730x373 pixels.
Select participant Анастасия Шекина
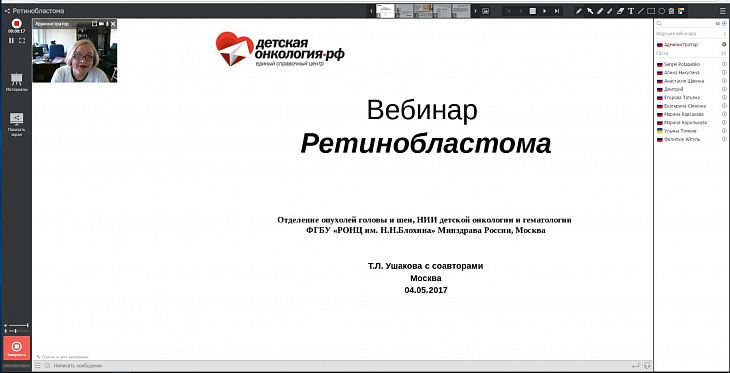point(684,81)
